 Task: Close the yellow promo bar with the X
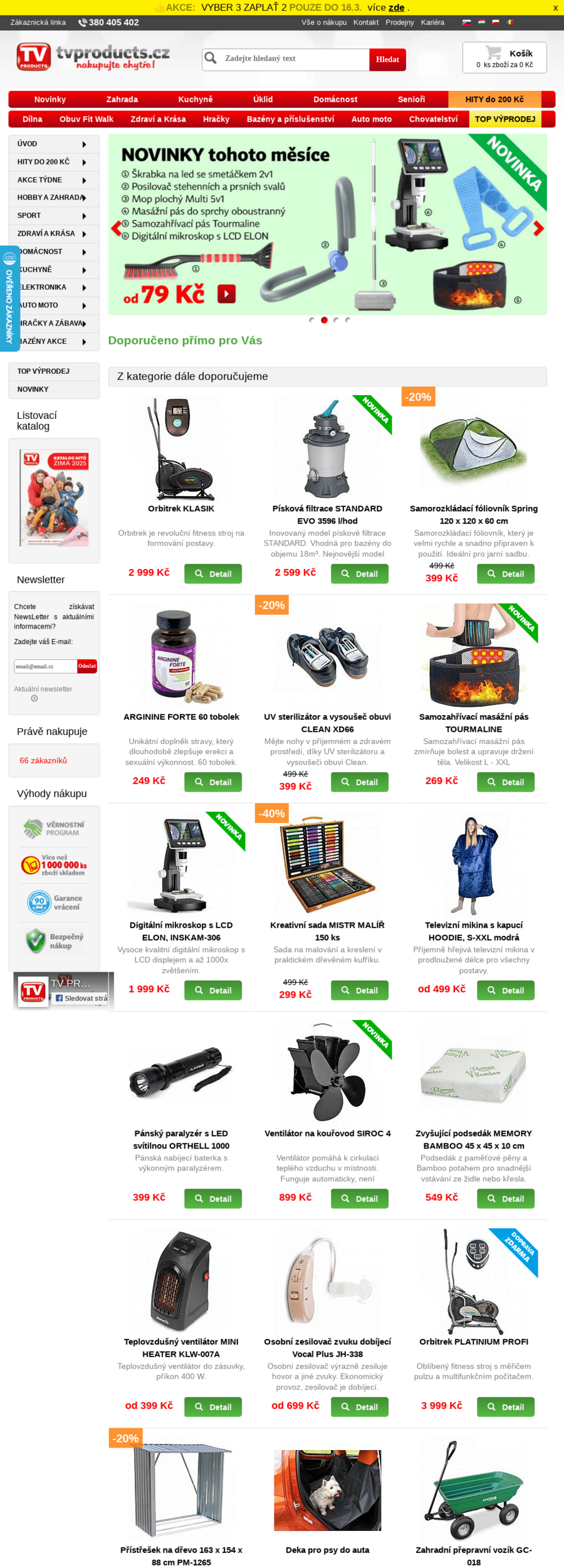pos(555,8)
